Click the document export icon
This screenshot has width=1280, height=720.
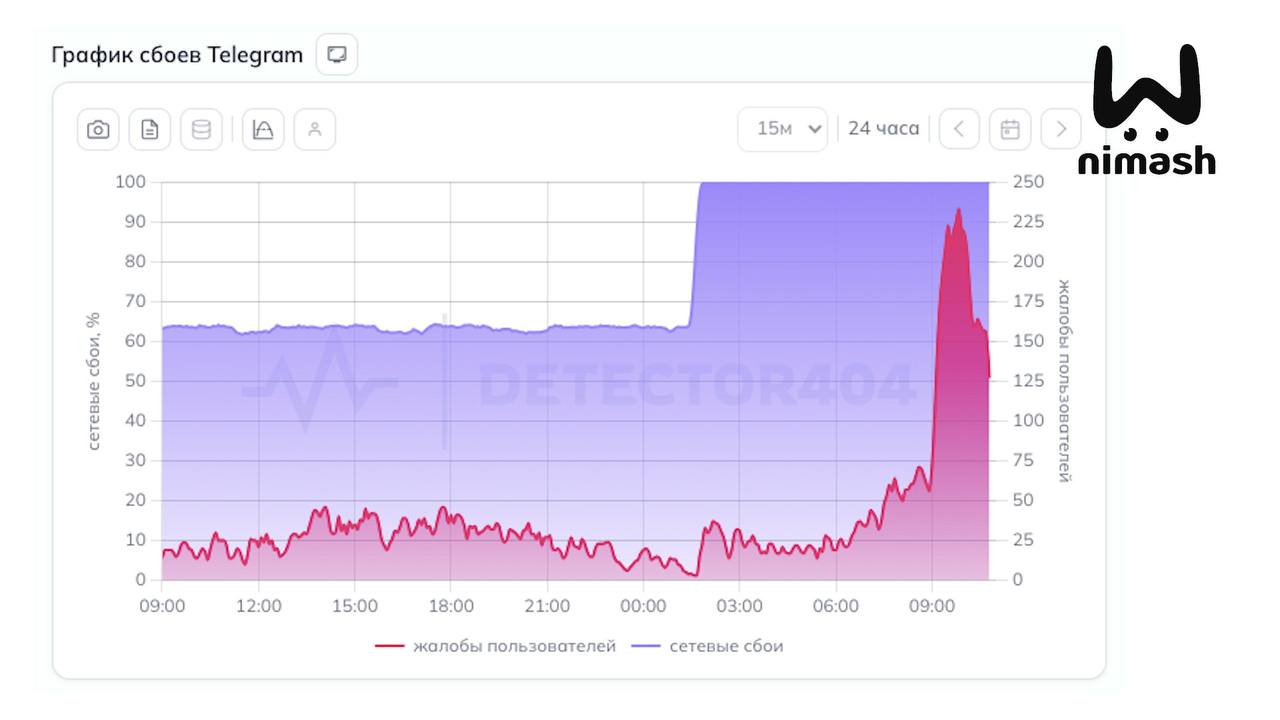pos(150,130)
